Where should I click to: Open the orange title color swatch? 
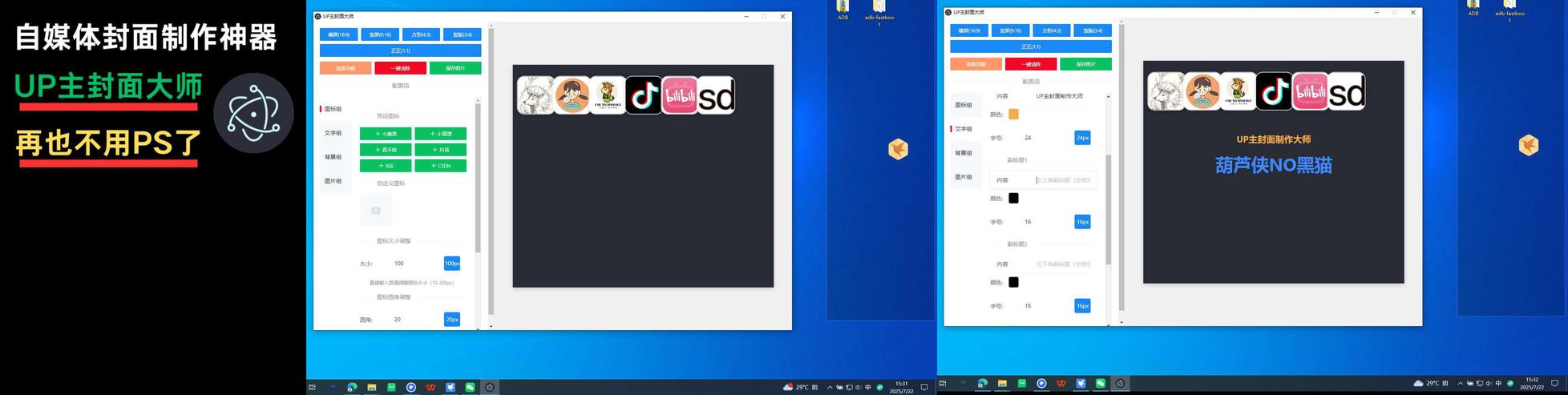click(1013, 115)
